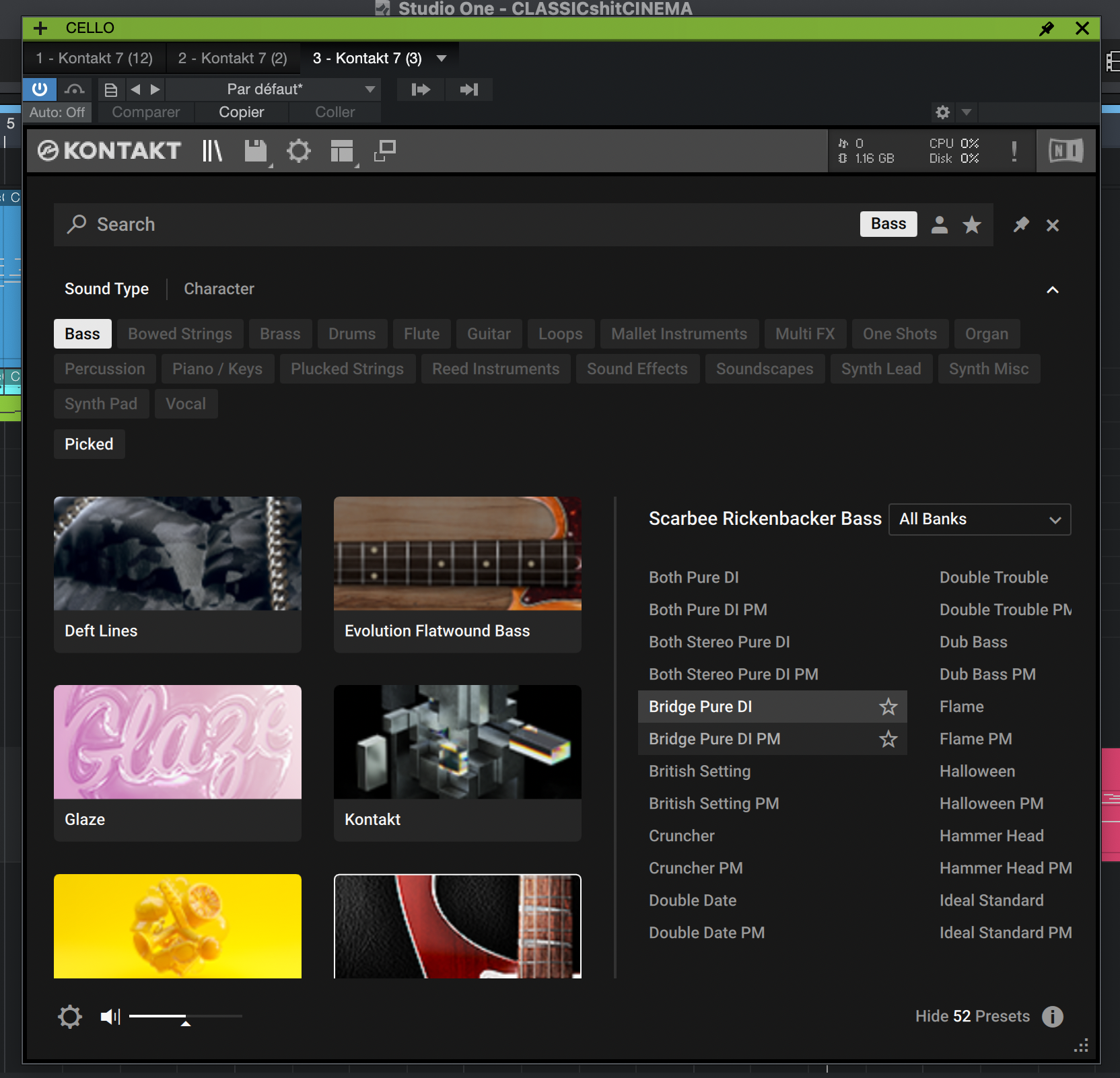Toggle the preview speaker audio icon

(110, 1016)
